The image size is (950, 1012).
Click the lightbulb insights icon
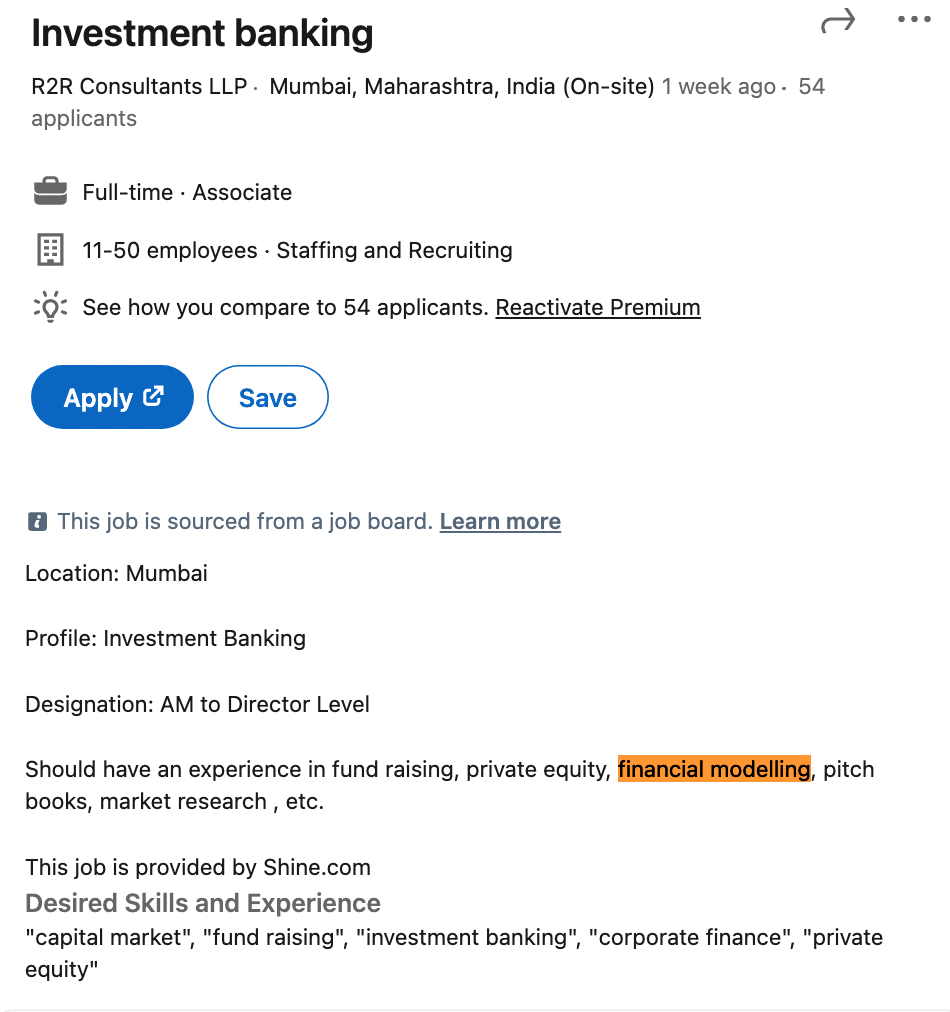pos(50,307)
